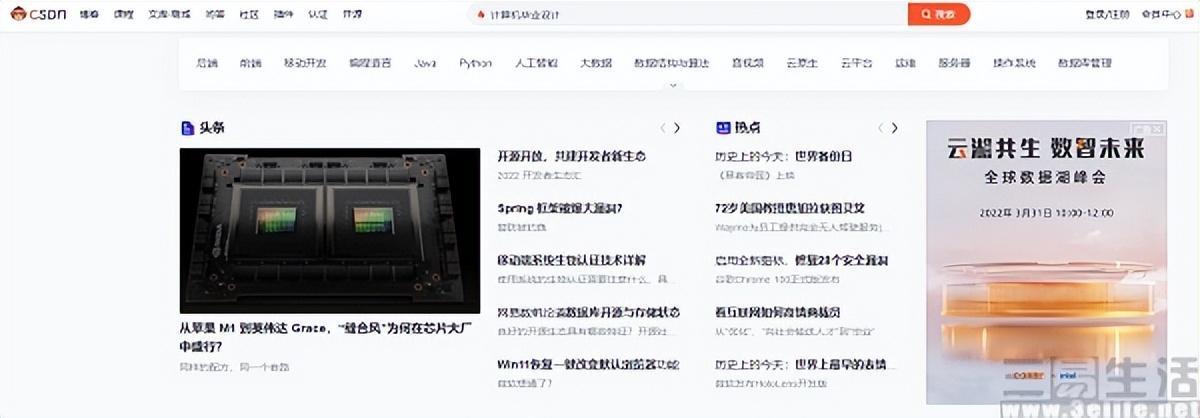Open the Spring framework vulnerability headline
The image size is (1200, 418).
(x=560, y=208)
